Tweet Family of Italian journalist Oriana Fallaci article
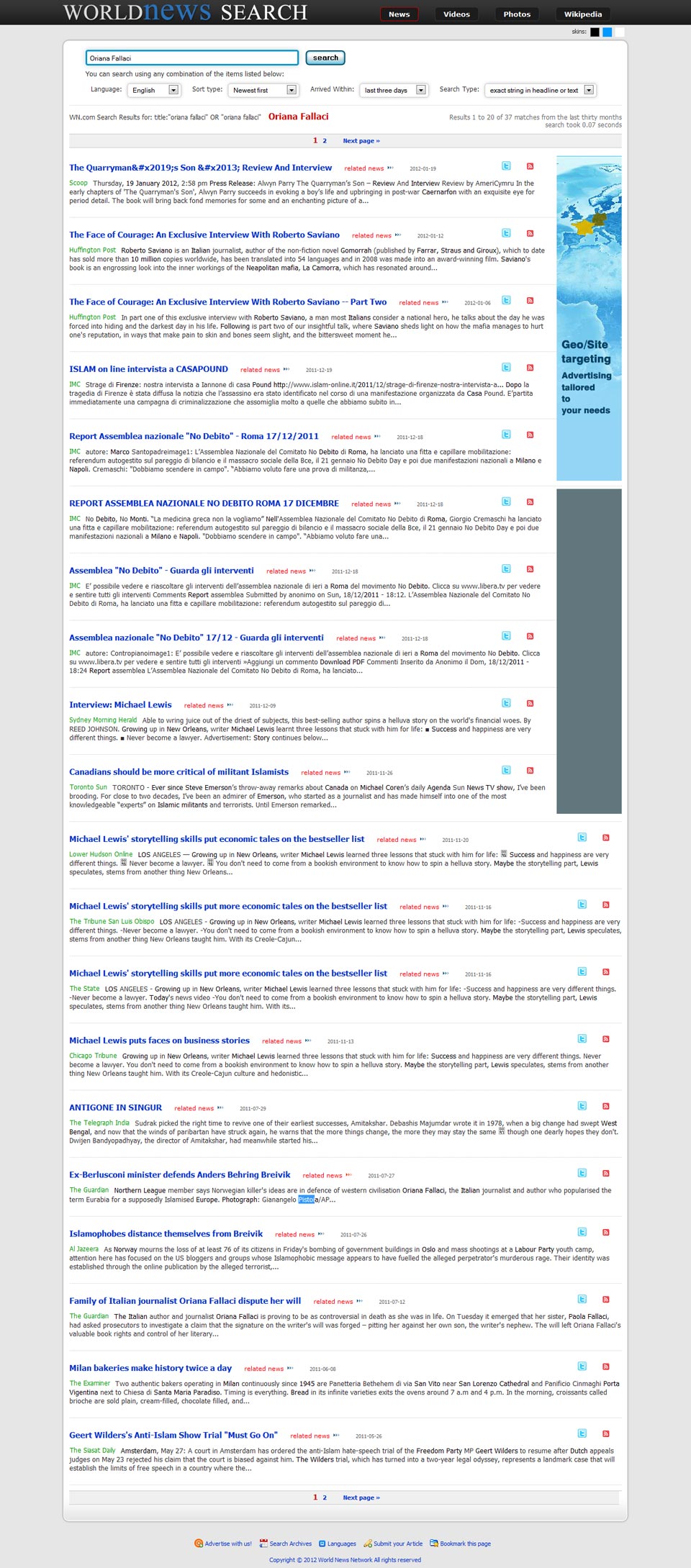The height and width of the screenshot is (1568, 691). 582,1299
